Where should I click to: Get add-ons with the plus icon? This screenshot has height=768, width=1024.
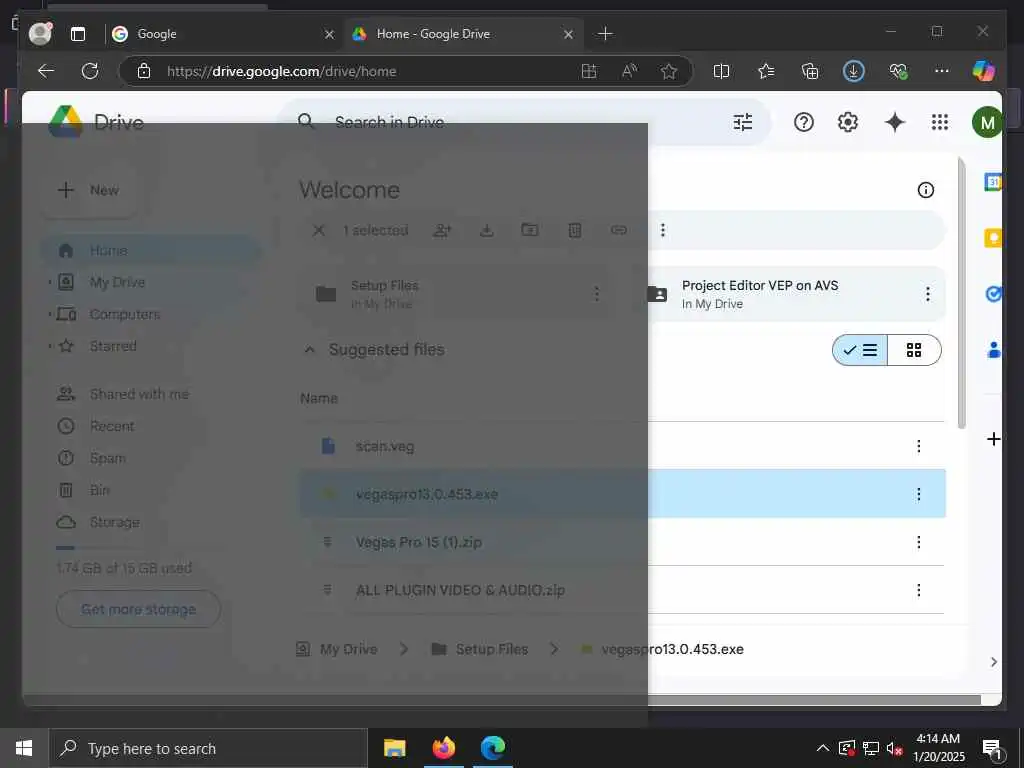tap(993, 439)
